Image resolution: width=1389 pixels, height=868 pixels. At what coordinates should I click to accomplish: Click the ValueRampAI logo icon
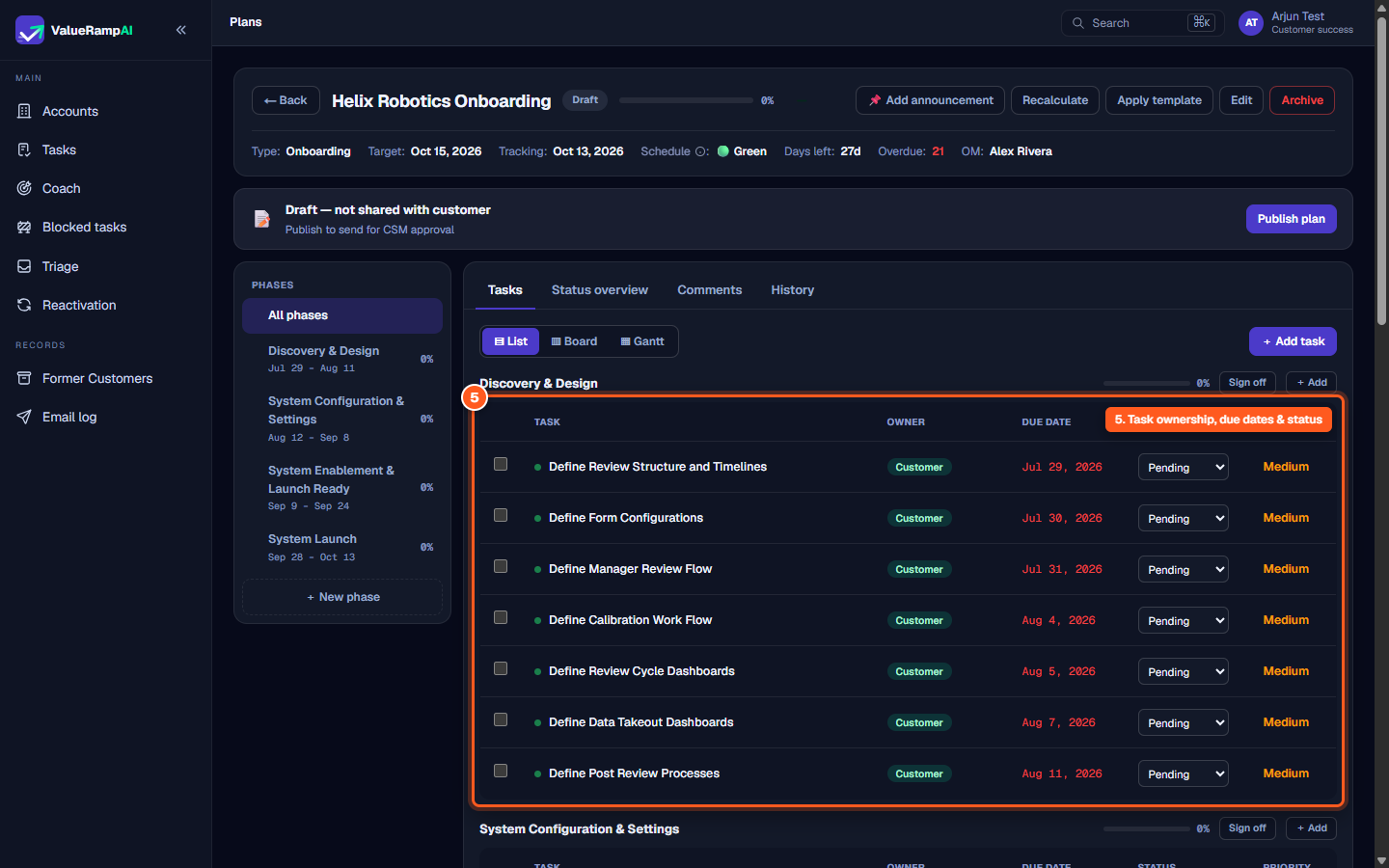point(30,30)
